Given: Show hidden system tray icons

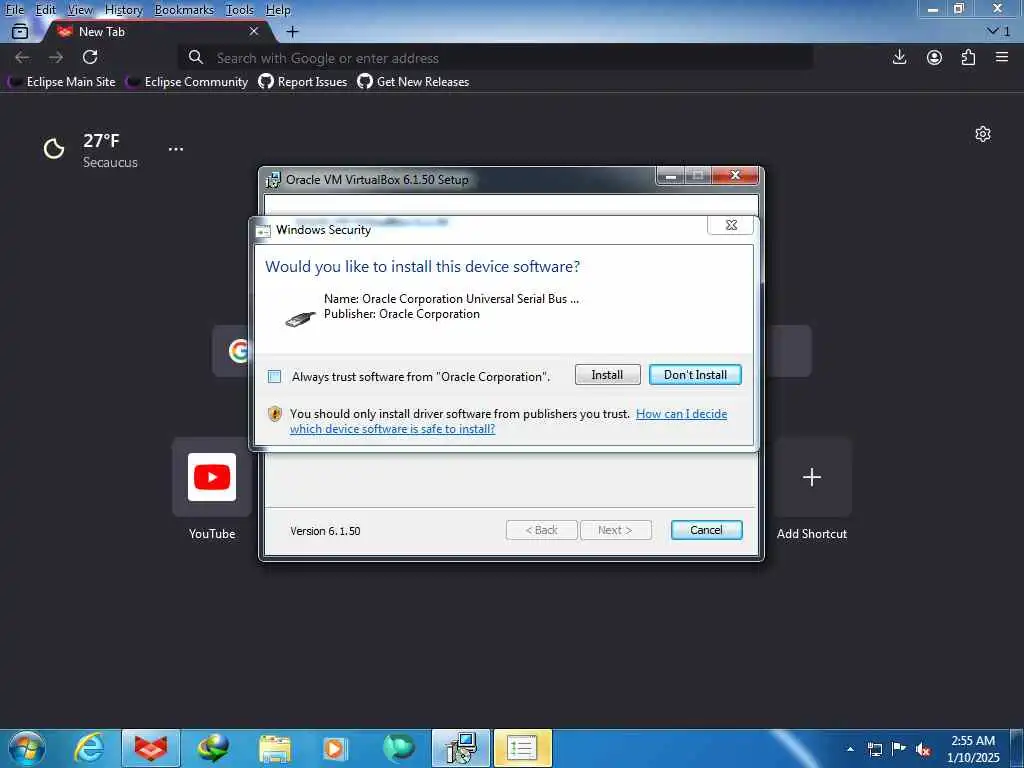Looking at the screenshot, I should coord(850,749).
